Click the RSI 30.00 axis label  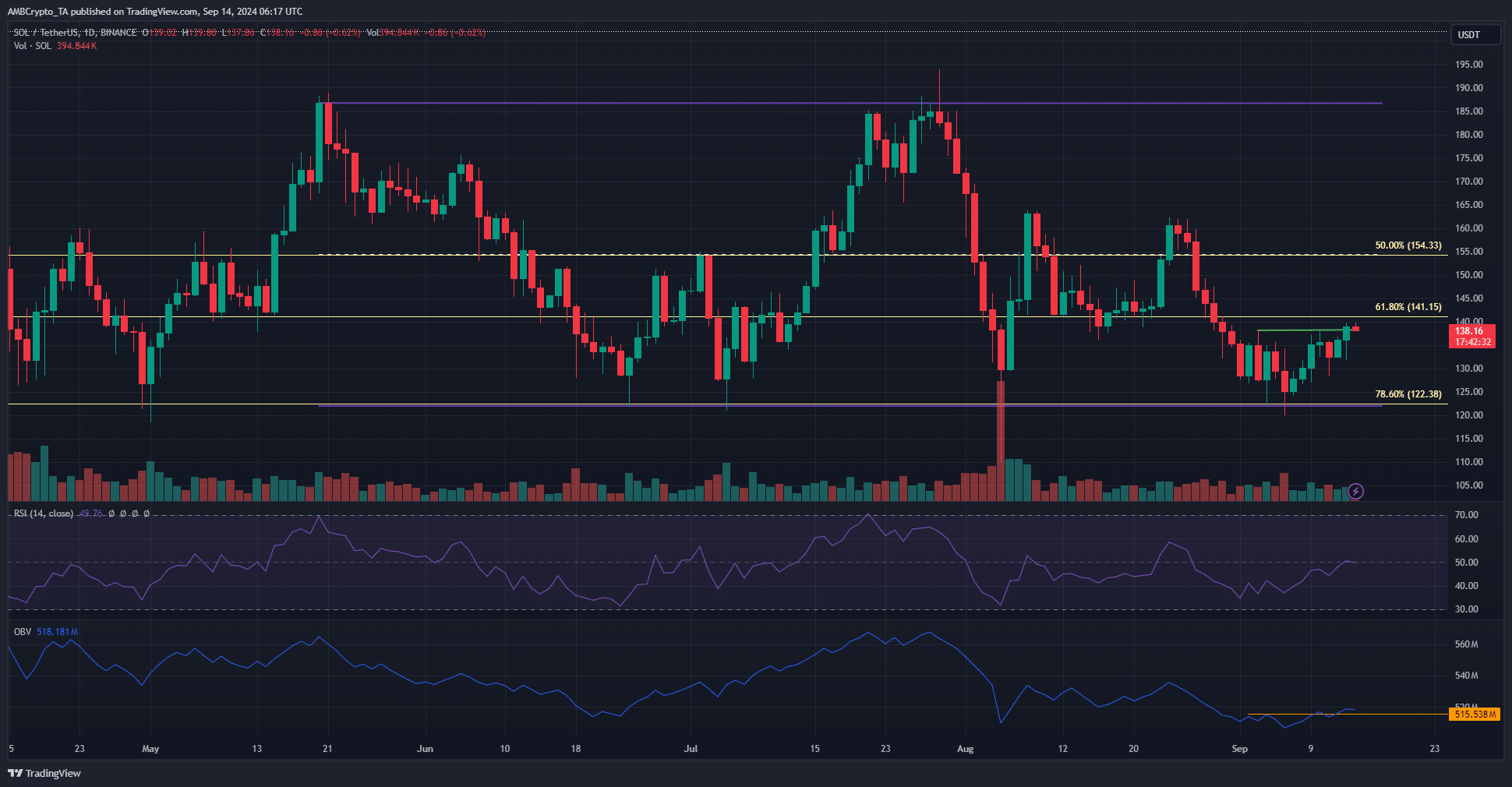coord(1467,609)
